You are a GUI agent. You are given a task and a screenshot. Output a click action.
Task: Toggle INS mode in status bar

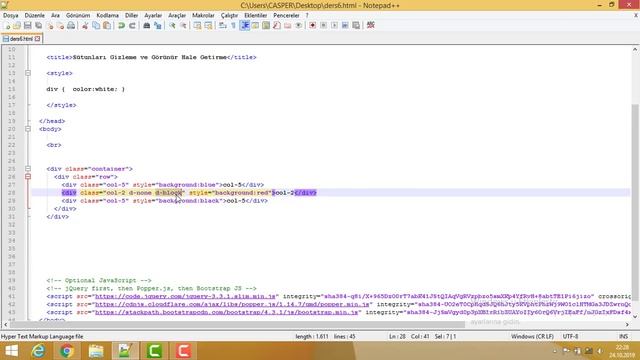point(623,336)
